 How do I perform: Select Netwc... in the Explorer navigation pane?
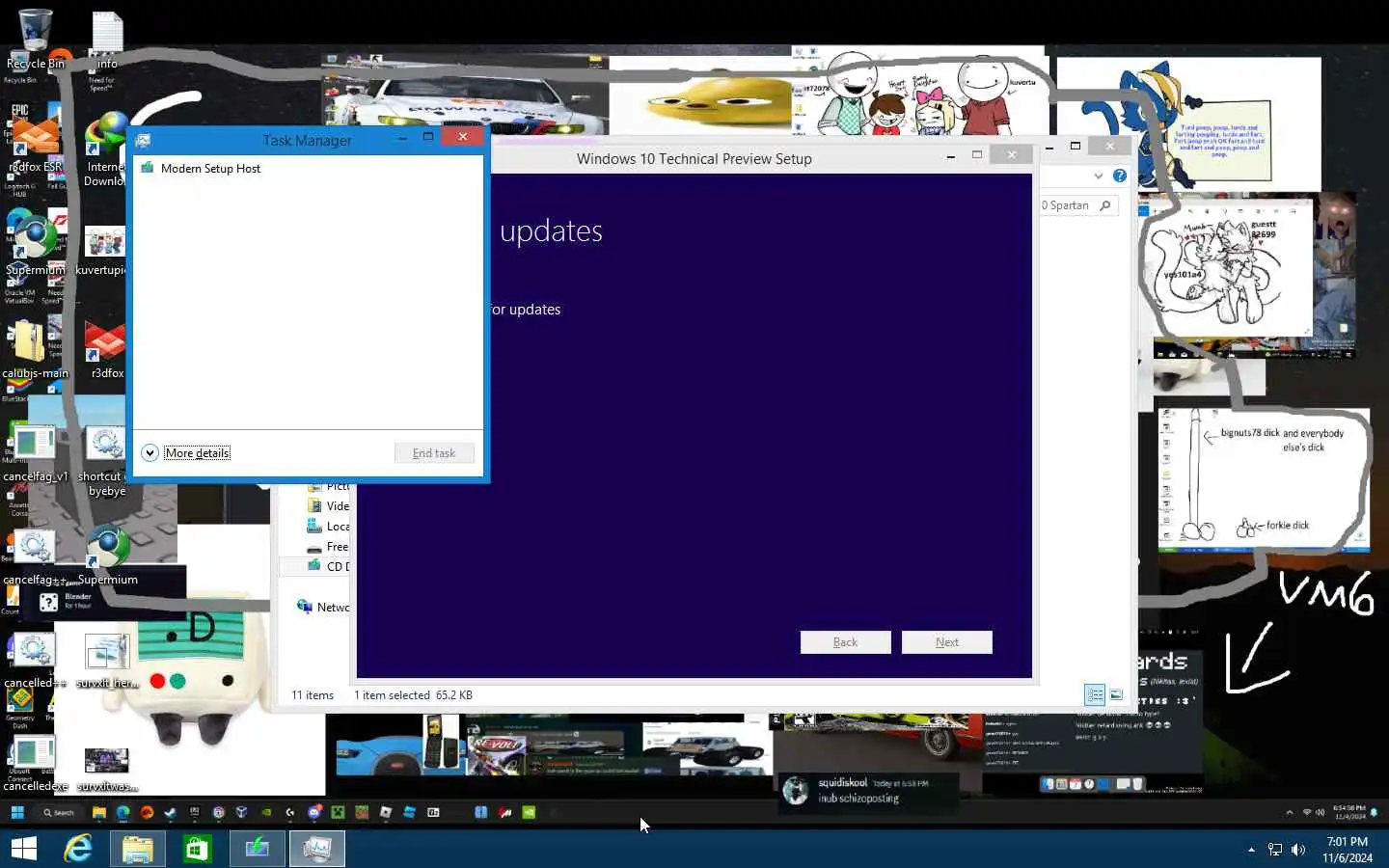tap(323, 608)
